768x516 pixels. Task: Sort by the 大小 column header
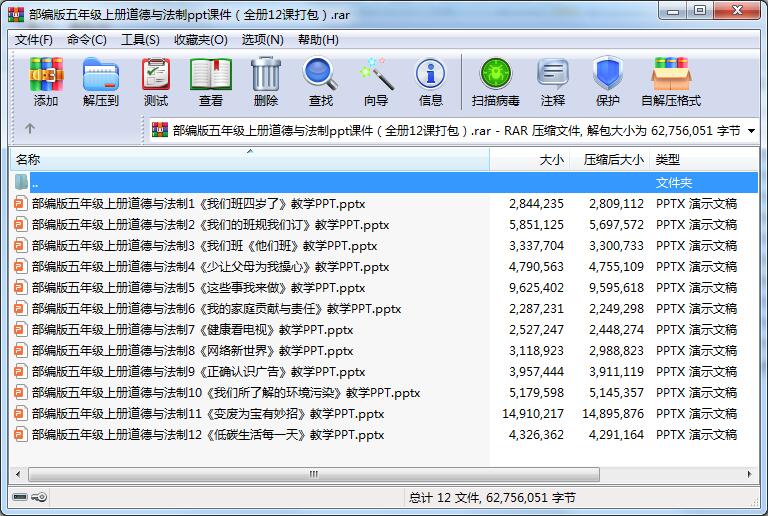[x=529, y=160]
